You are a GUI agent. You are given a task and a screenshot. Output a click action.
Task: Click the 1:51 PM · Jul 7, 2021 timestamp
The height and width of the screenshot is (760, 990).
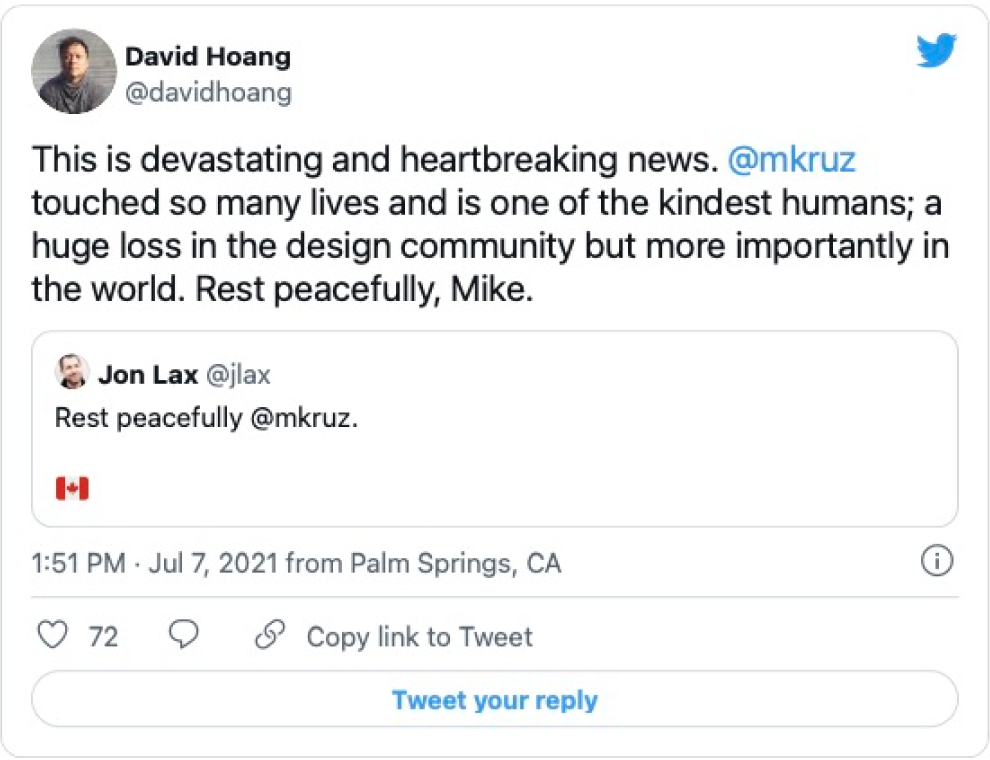155,564
